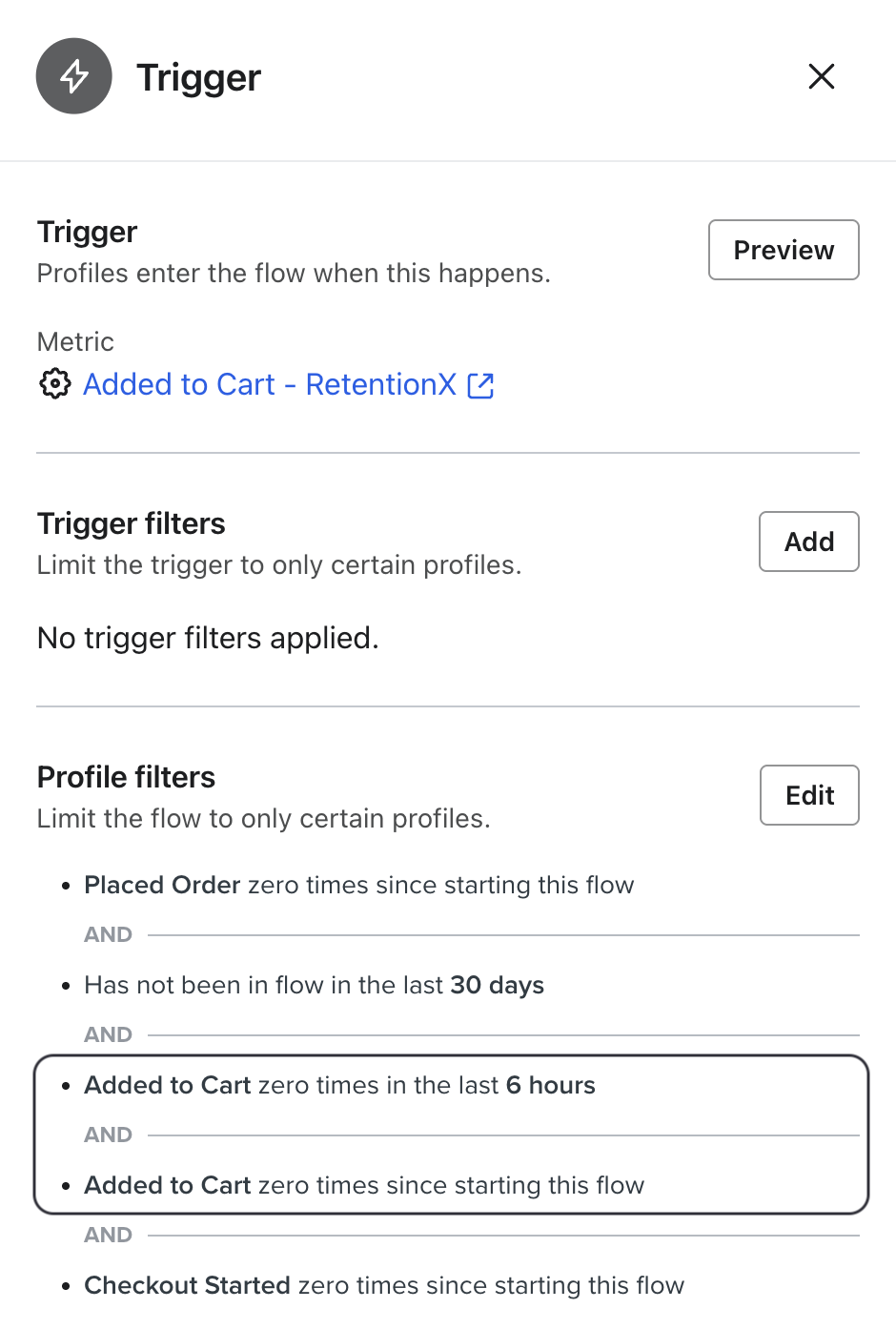The image size is (896, 1329).
Task: Click the 6 hours value in the filter
Action: (549, 1085)
